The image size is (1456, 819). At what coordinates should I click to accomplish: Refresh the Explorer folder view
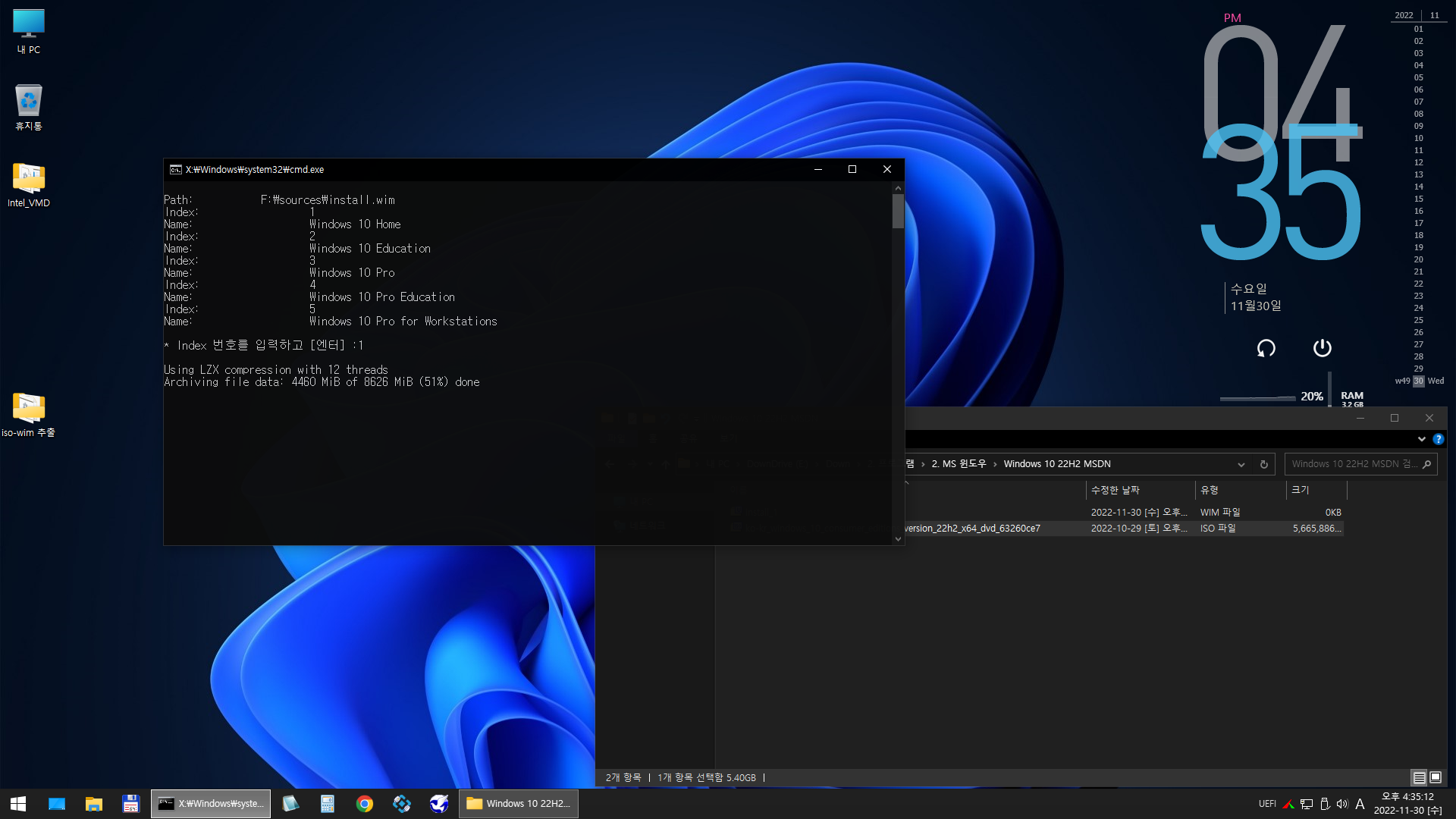1264,465
